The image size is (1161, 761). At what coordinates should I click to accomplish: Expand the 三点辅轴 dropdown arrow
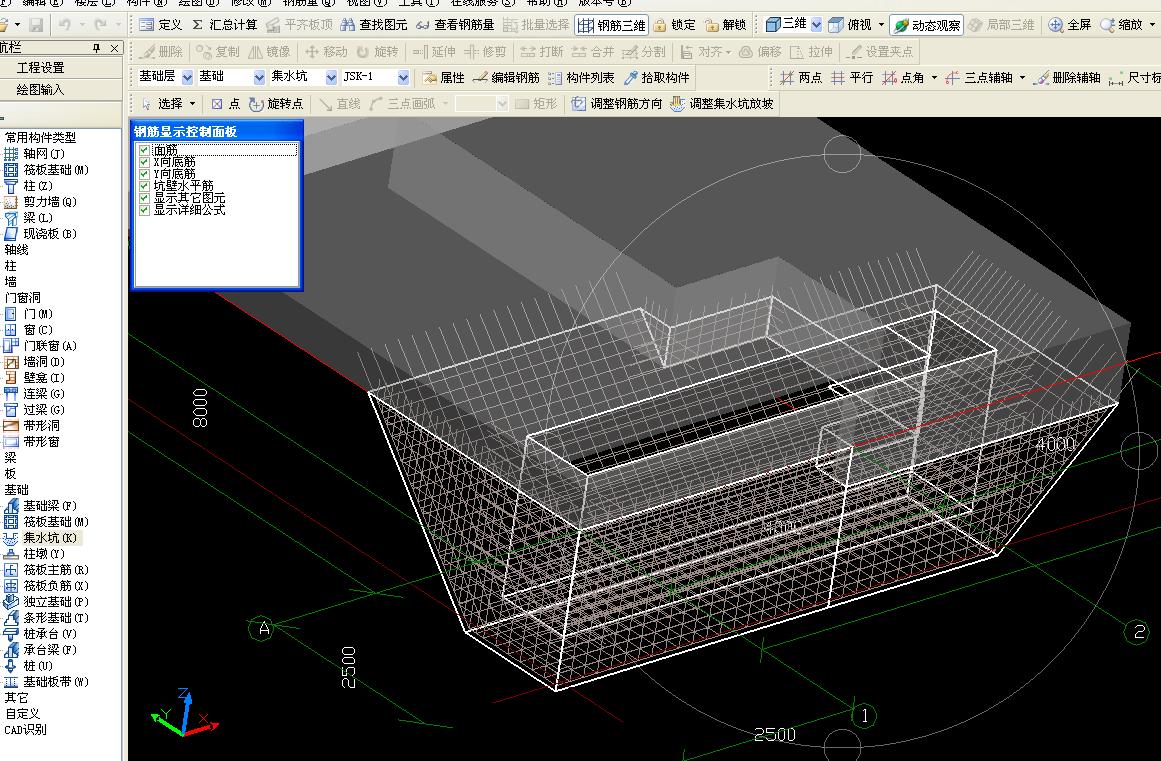[1023, 78]
